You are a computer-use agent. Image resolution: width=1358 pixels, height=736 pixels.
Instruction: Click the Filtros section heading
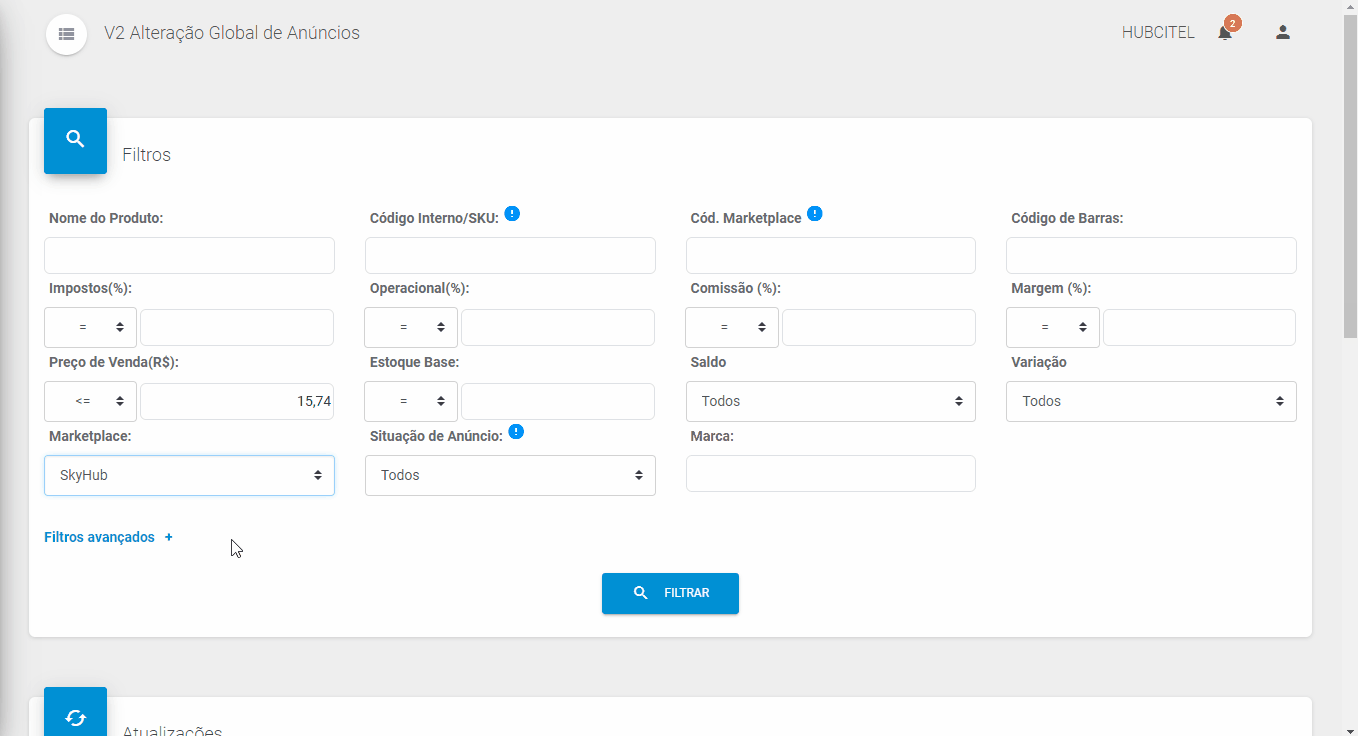(x=147, y=155)
